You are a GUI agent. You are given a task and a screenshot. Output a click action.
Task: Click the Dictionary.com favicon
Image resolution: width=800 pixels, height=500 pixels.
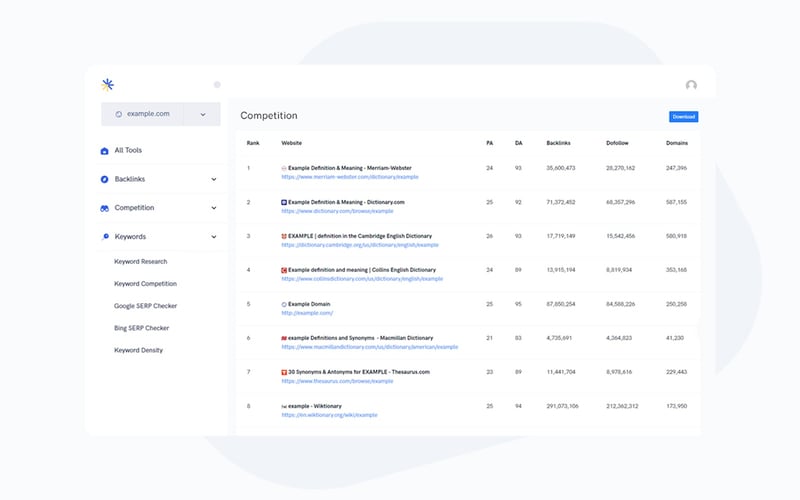click(x=284, y=202)
